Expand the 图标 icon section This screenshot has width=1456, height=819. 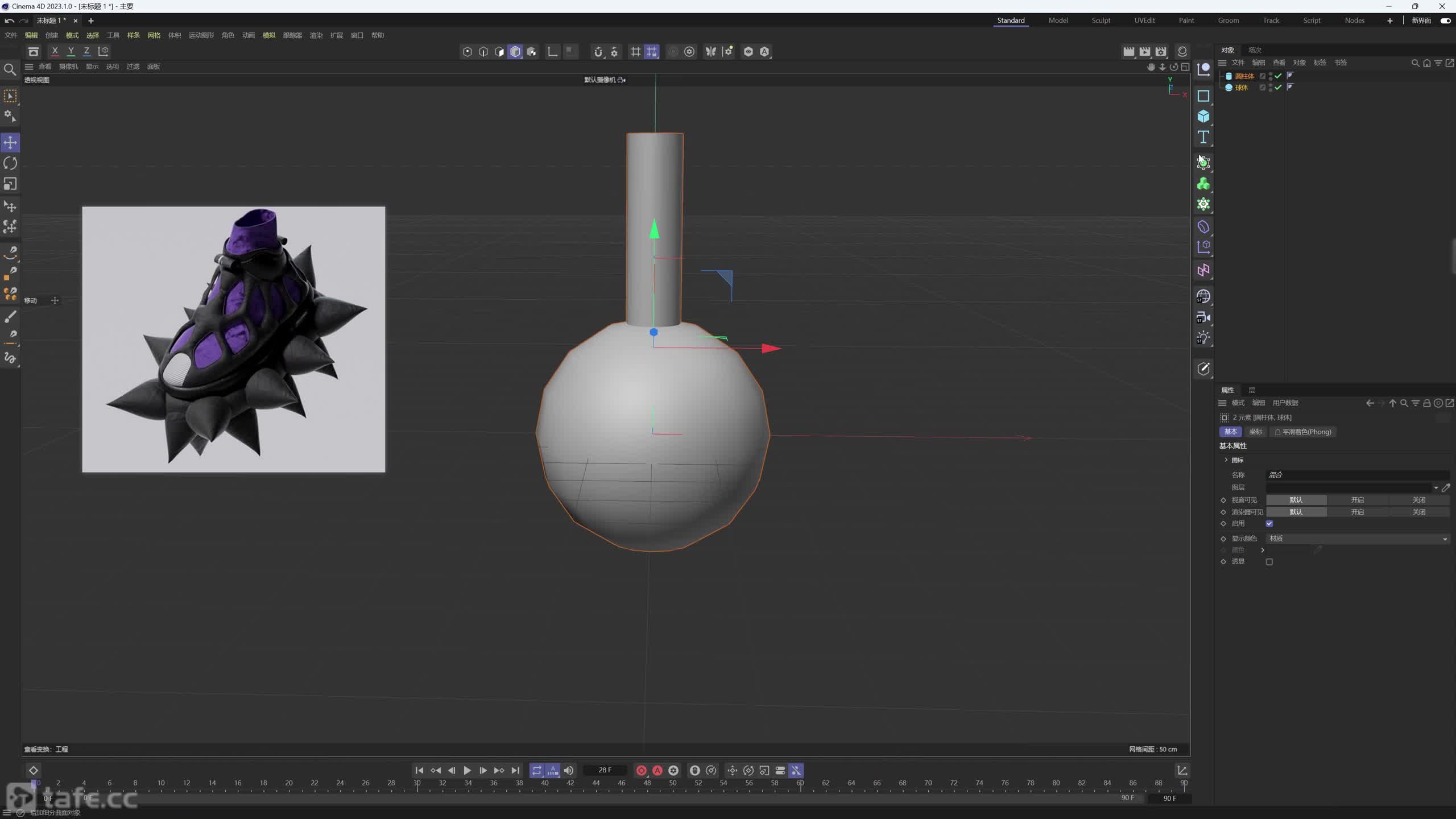[1226, 460]
